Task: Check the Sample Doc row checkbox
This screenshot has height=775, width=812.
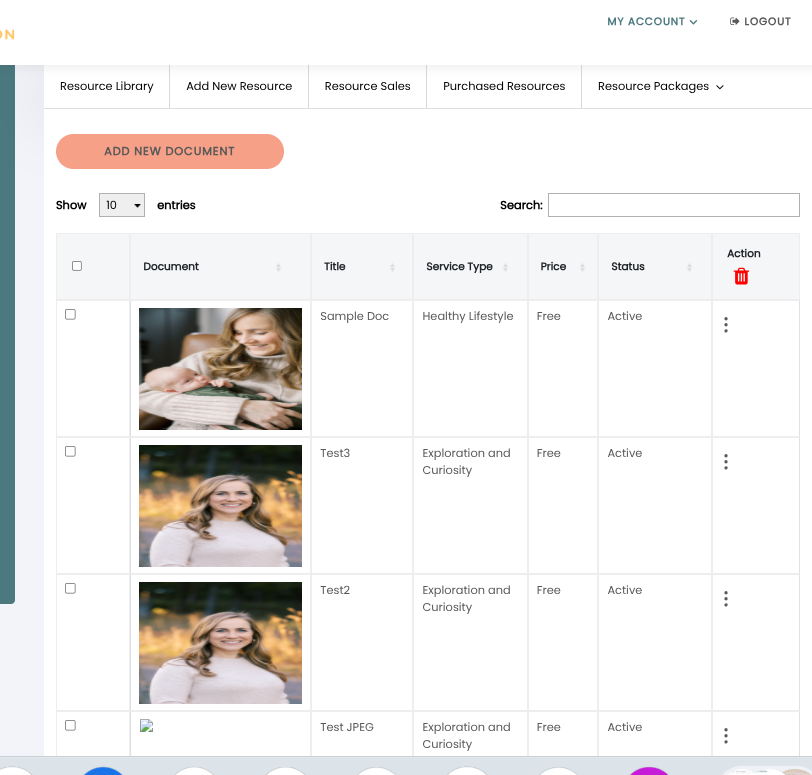Action: [70, 314]
